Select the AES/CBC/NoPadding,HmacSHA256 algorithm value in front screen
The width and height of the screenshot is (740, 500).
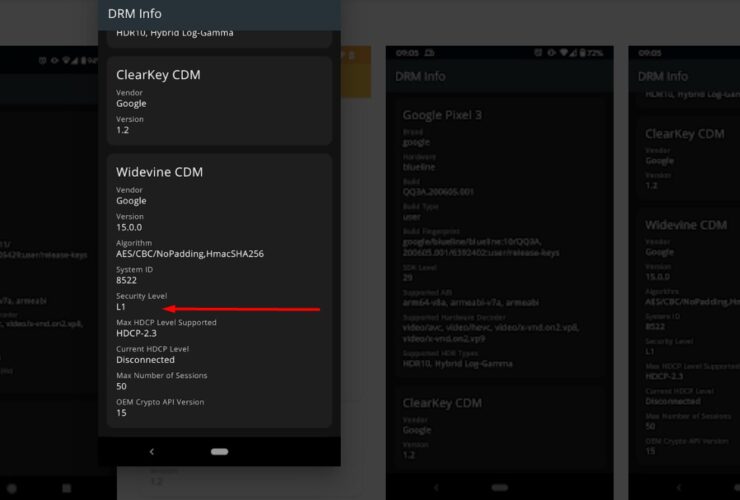click(190, 254)
